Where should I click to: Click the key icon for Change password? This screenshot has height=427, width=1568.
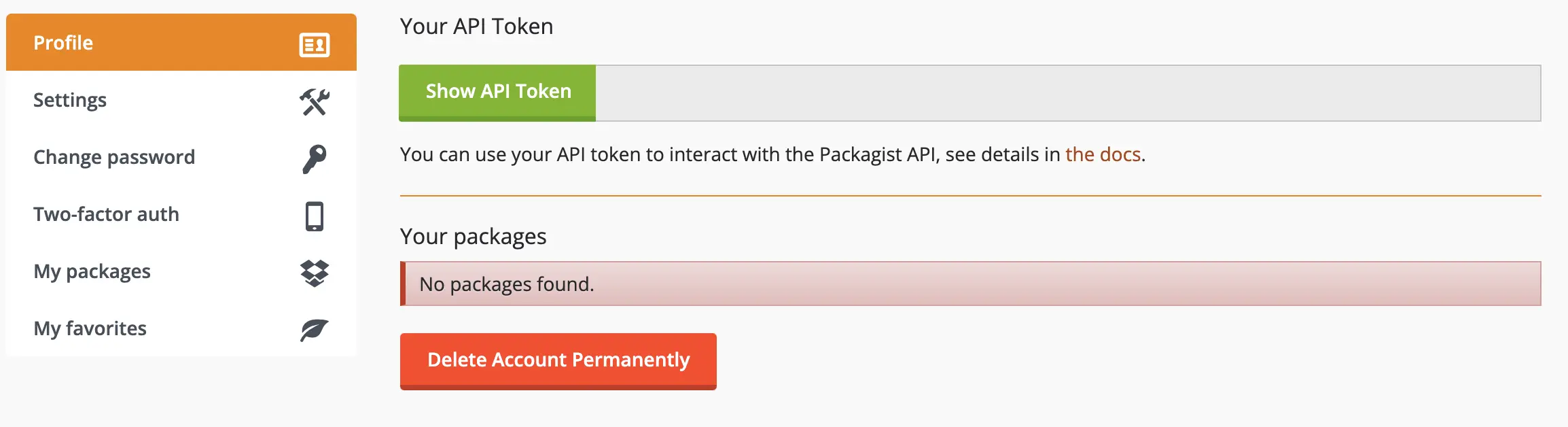tap(315, 158)
